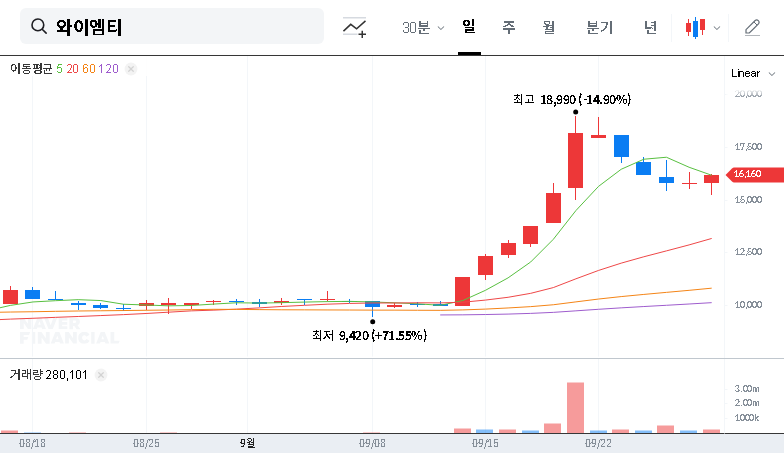This screenshot has width=784, height=453.
Task: Click the 9월 month axis label
Action: tap(247, 443)
